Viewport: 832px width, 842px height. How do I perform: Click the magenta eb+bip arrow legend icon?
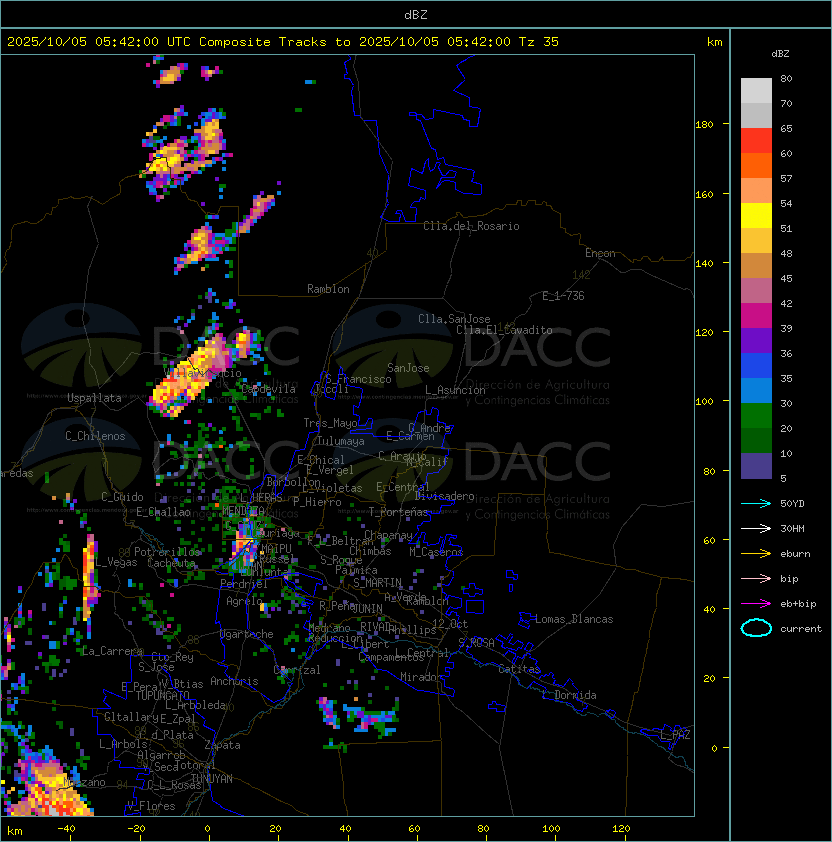click(x=756, y=604)
